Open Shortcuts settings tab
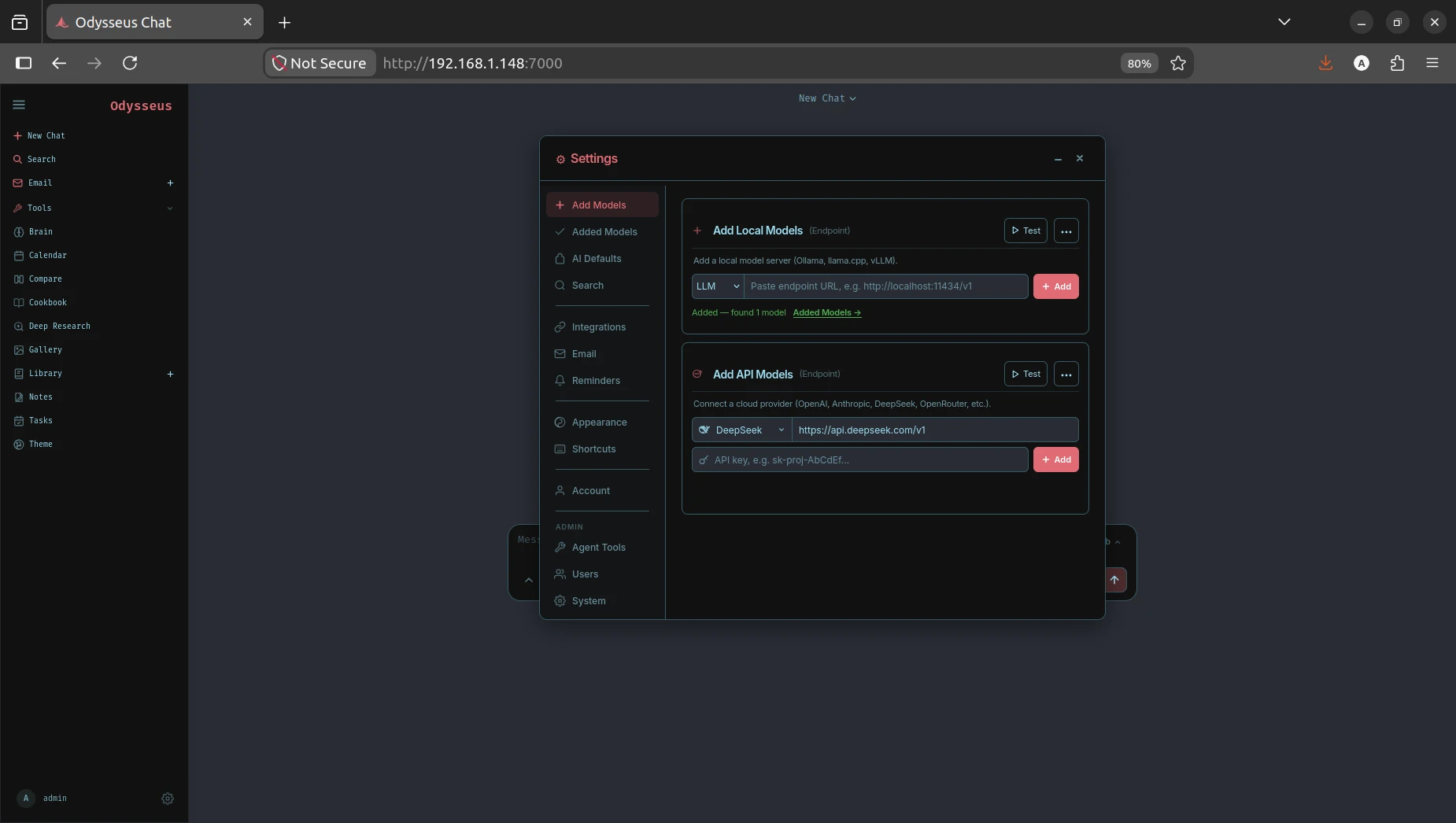The image size is (1456, 823). point(602,448)
